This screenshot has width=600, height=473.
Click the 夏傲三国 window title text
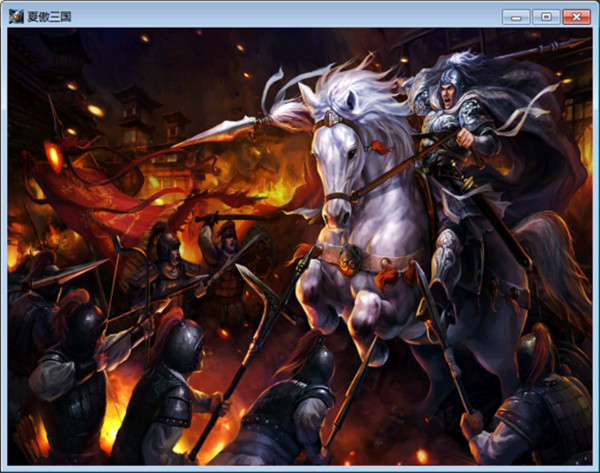(x=49, y=17)
